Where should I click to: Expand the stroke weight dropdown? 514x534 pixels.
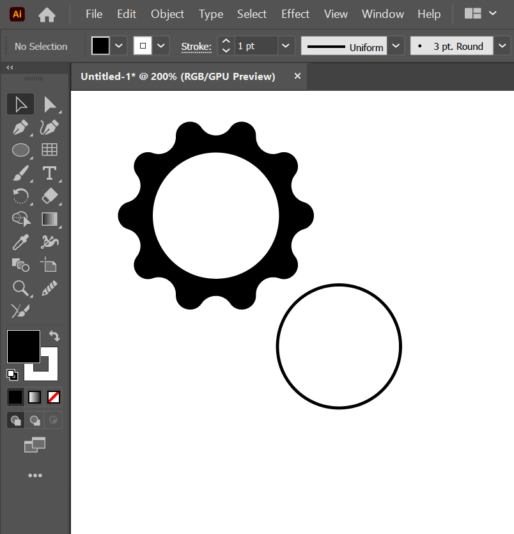click(285, 46)
